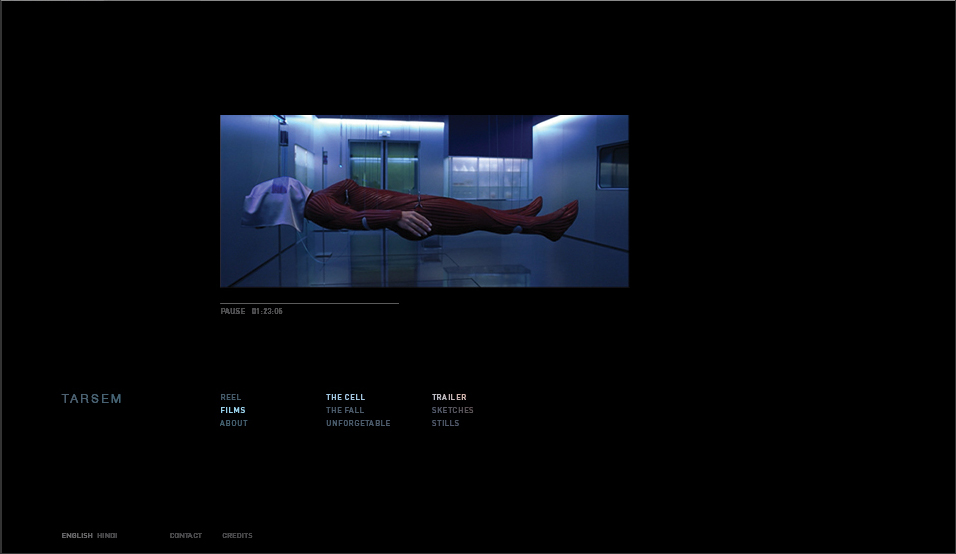This screenshot has width=956, height=554.
Task: Open the CREDITS page
Action: 237,536
